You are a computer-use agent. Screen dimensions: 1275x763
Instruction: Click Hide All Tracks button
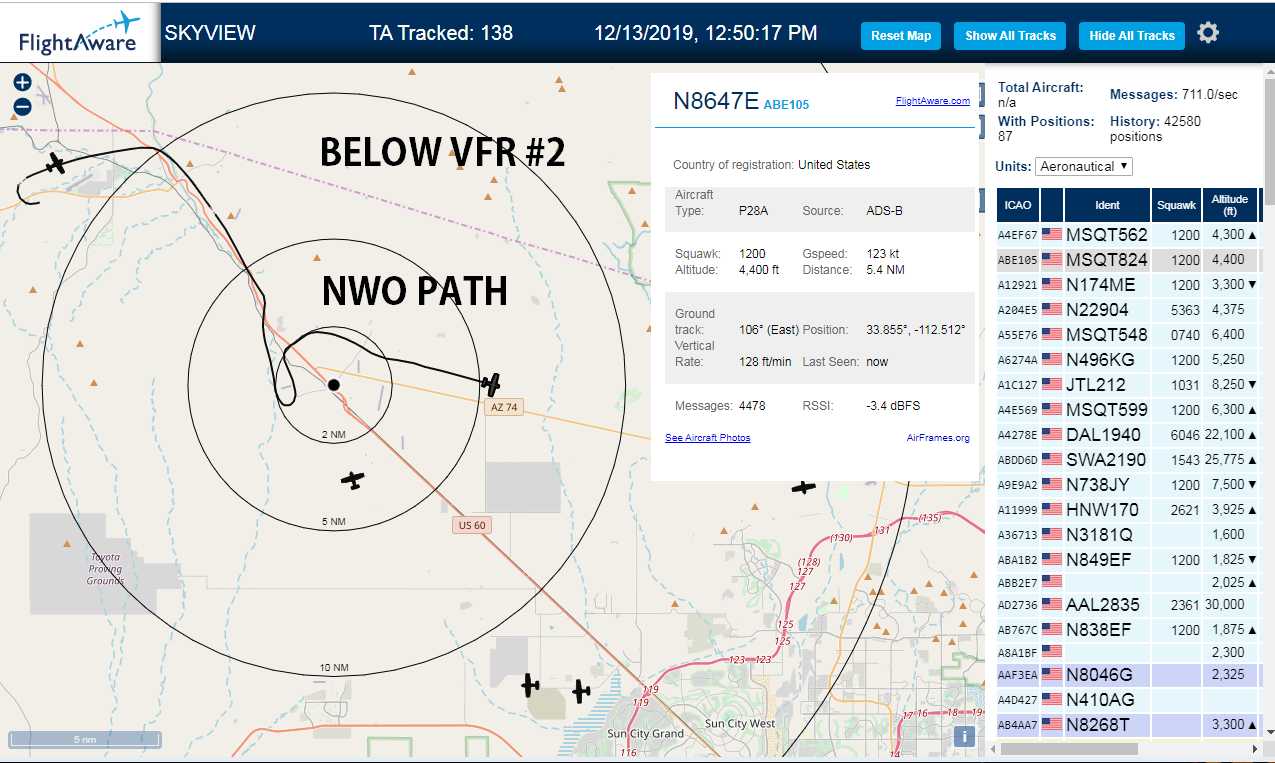tap(1132, 36)
